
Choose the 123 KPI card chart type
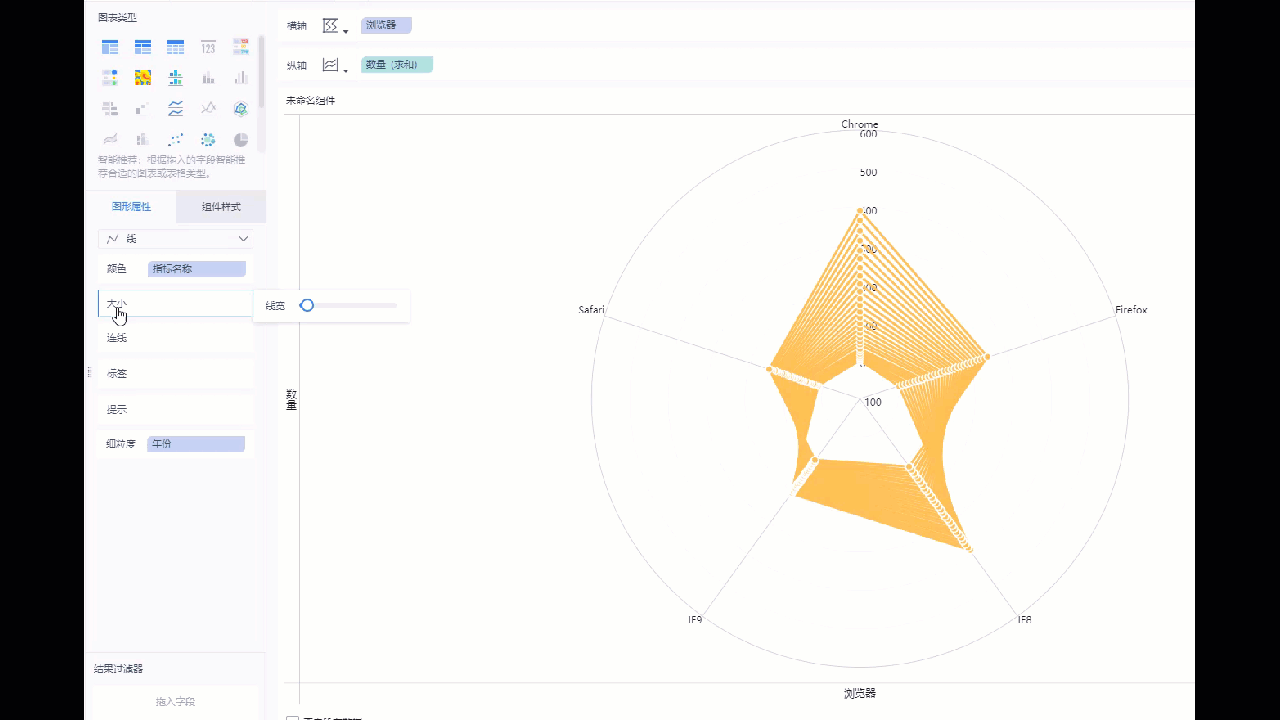(x=208, y=47)
